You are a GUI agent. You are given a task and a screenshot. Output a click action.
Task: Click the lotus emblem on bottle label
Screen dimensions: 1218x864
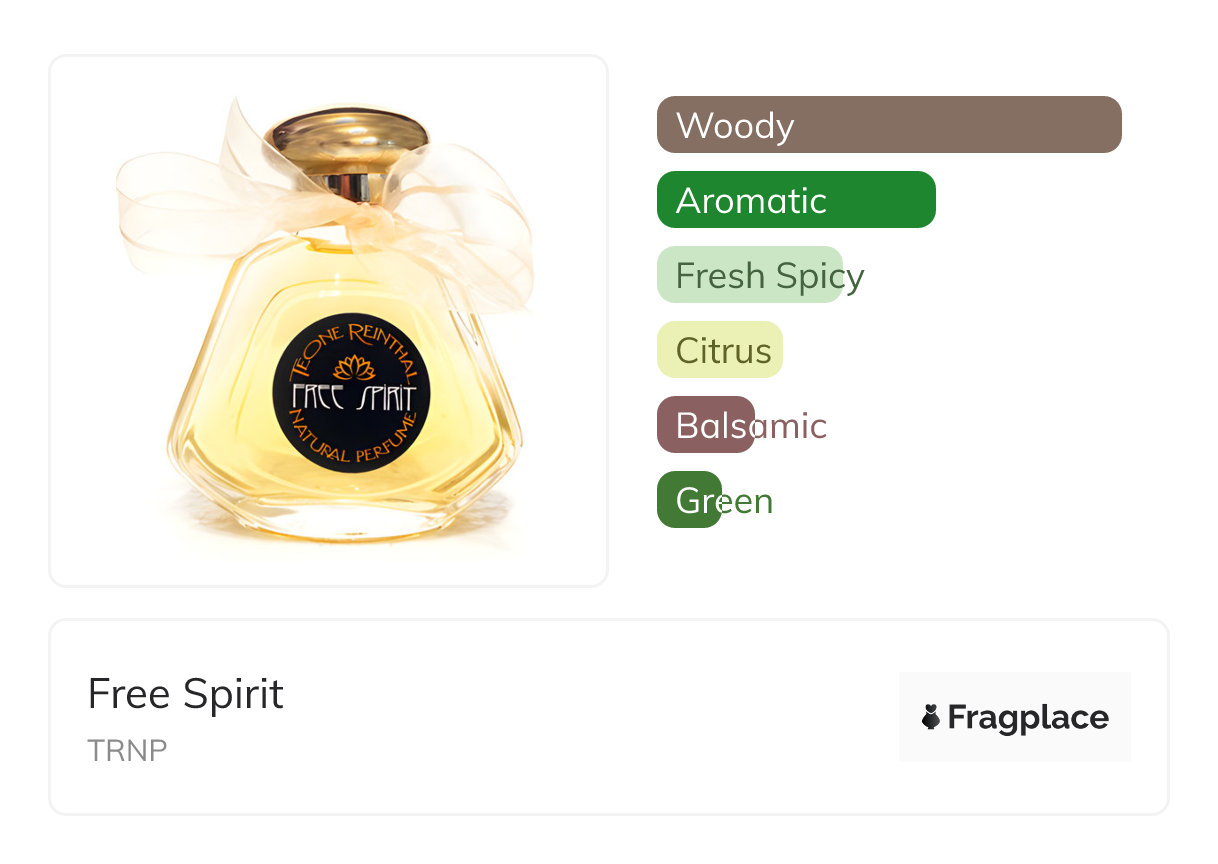352,368
